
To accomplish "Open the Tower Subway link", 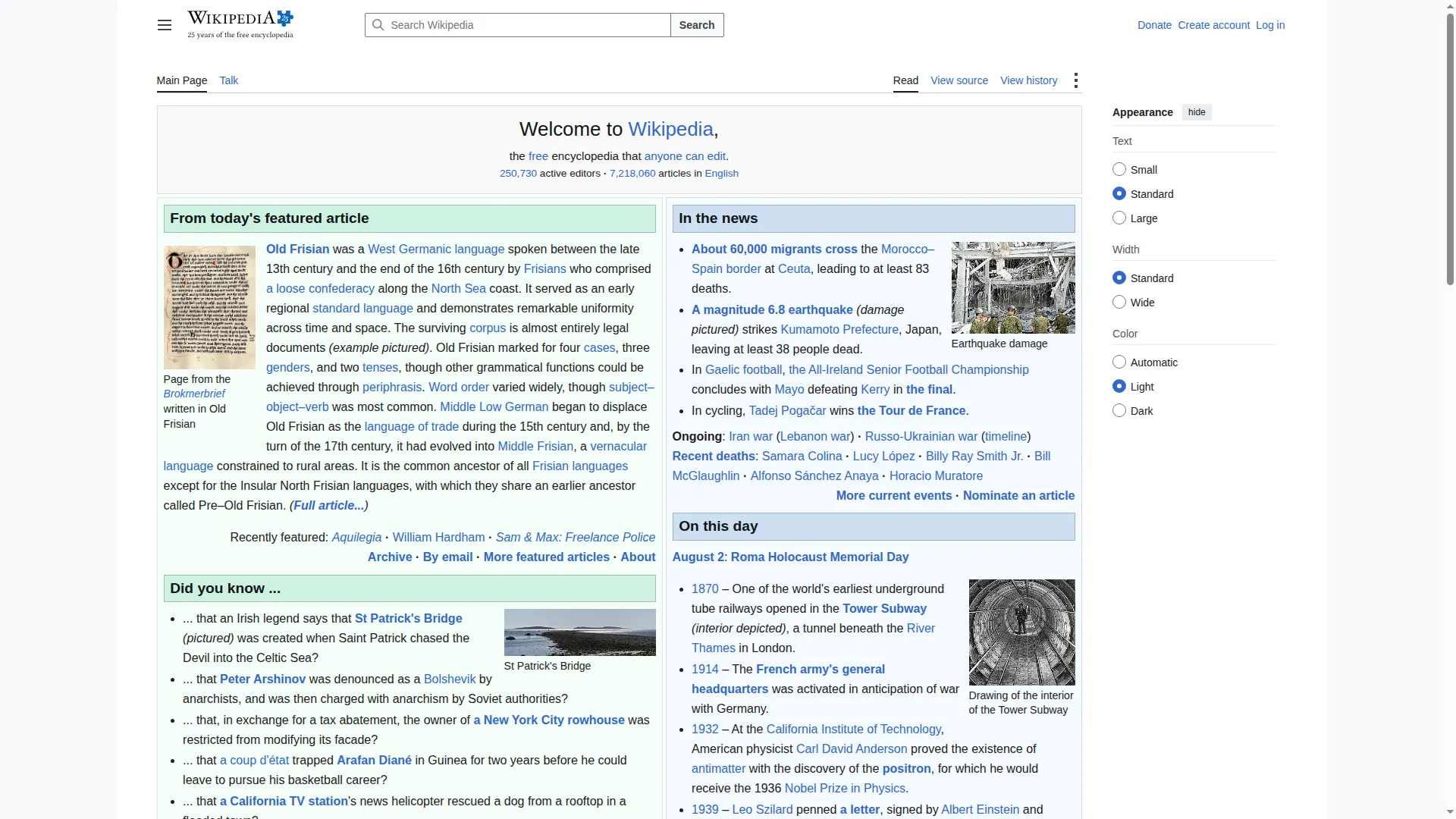I will coord(884,608).
